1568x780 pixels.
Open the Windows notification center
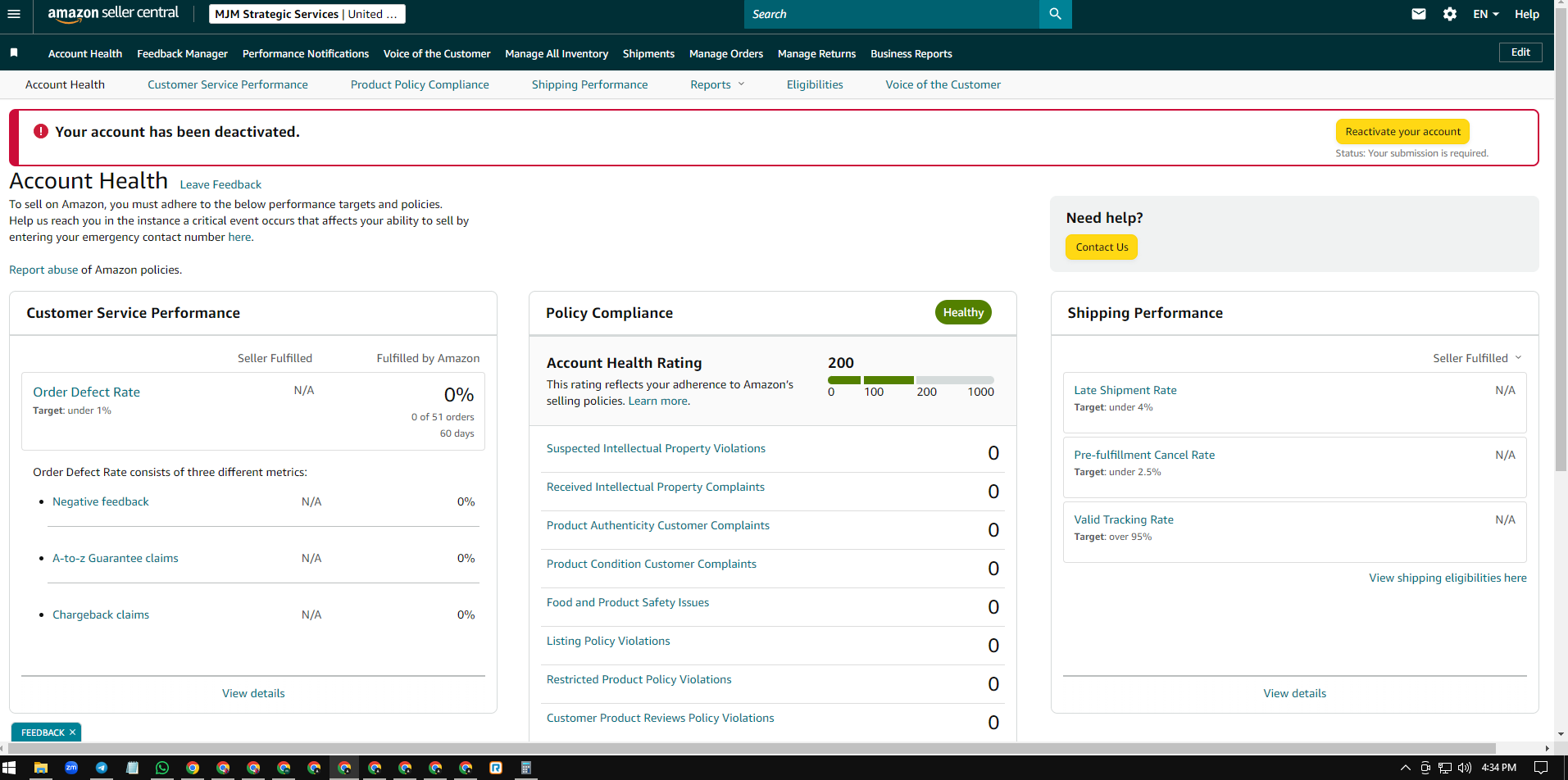(1541, 768)
